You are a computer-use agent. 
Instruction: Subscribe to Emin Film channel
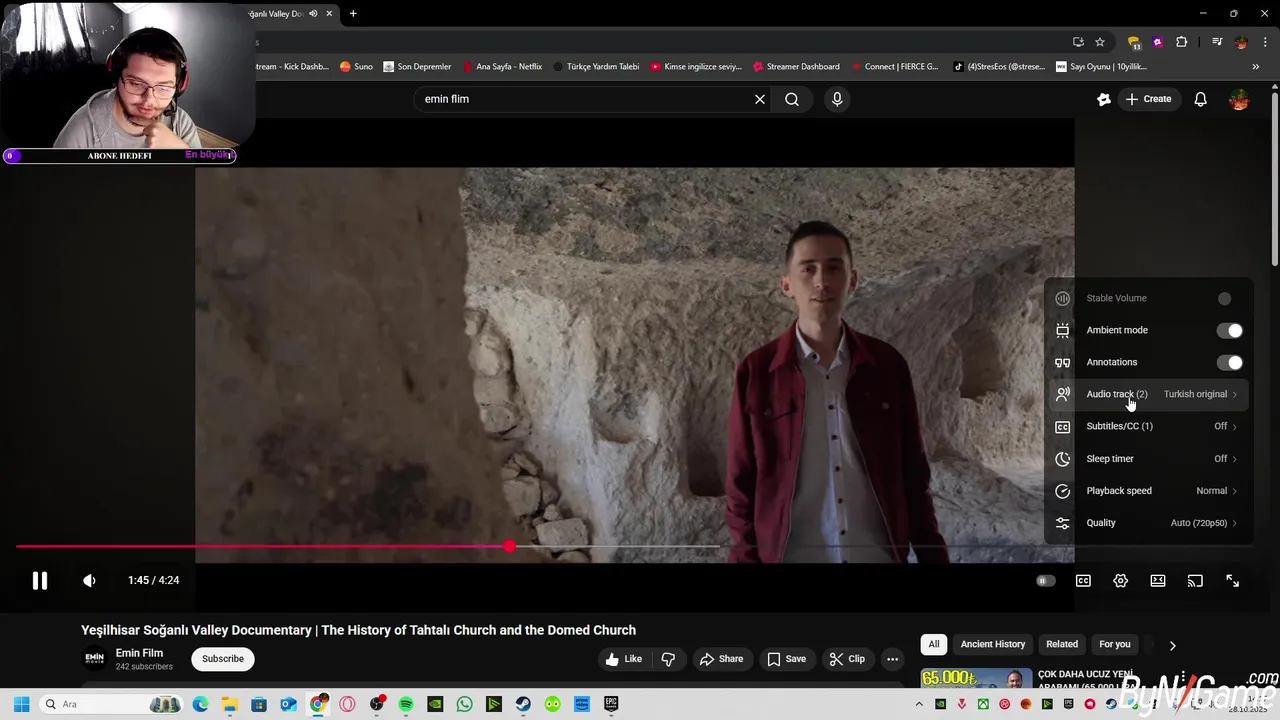(223, 659)
